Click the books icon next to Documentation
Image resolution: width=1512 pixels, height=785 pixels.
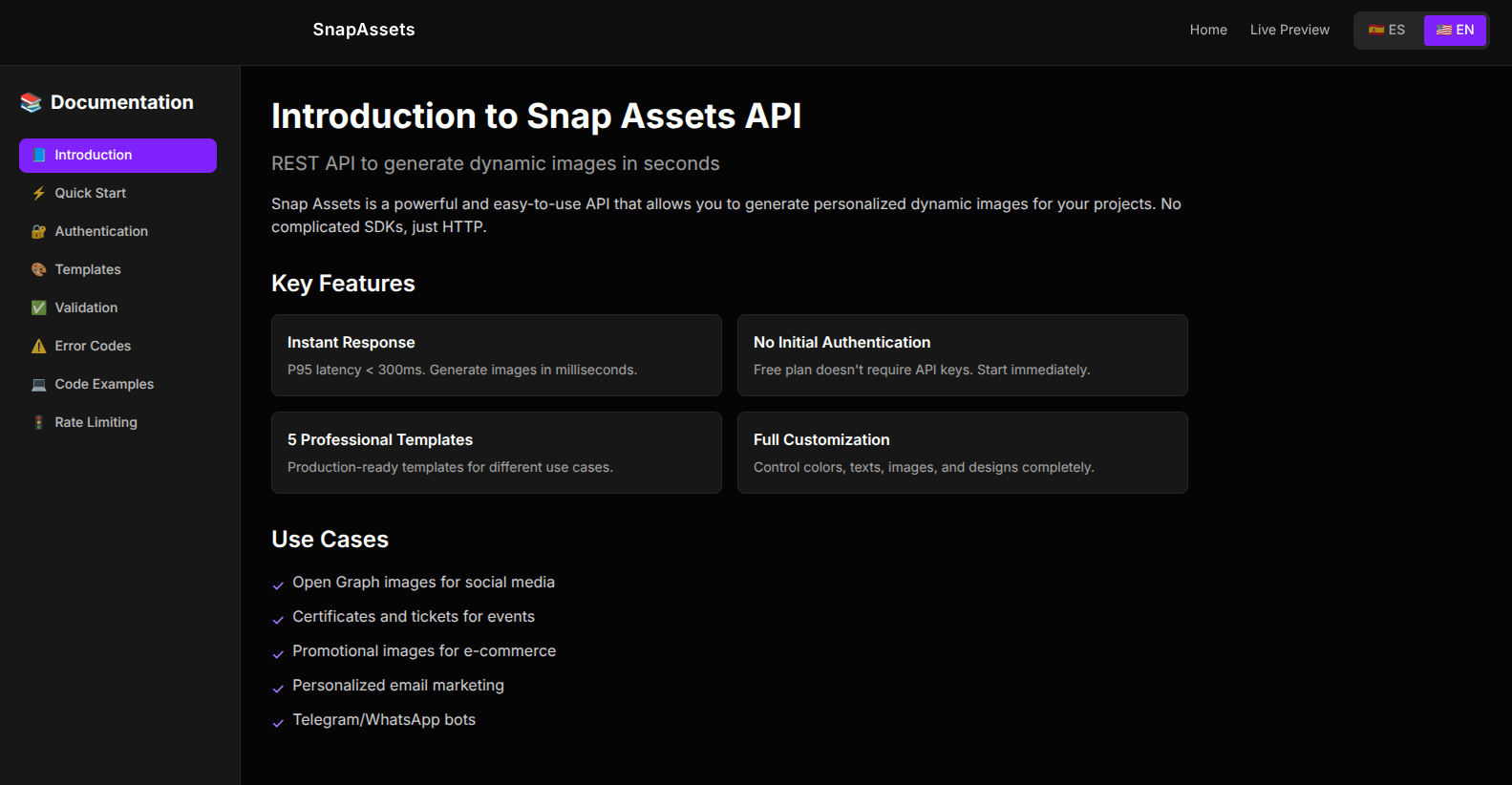click(x=30, y=101)
